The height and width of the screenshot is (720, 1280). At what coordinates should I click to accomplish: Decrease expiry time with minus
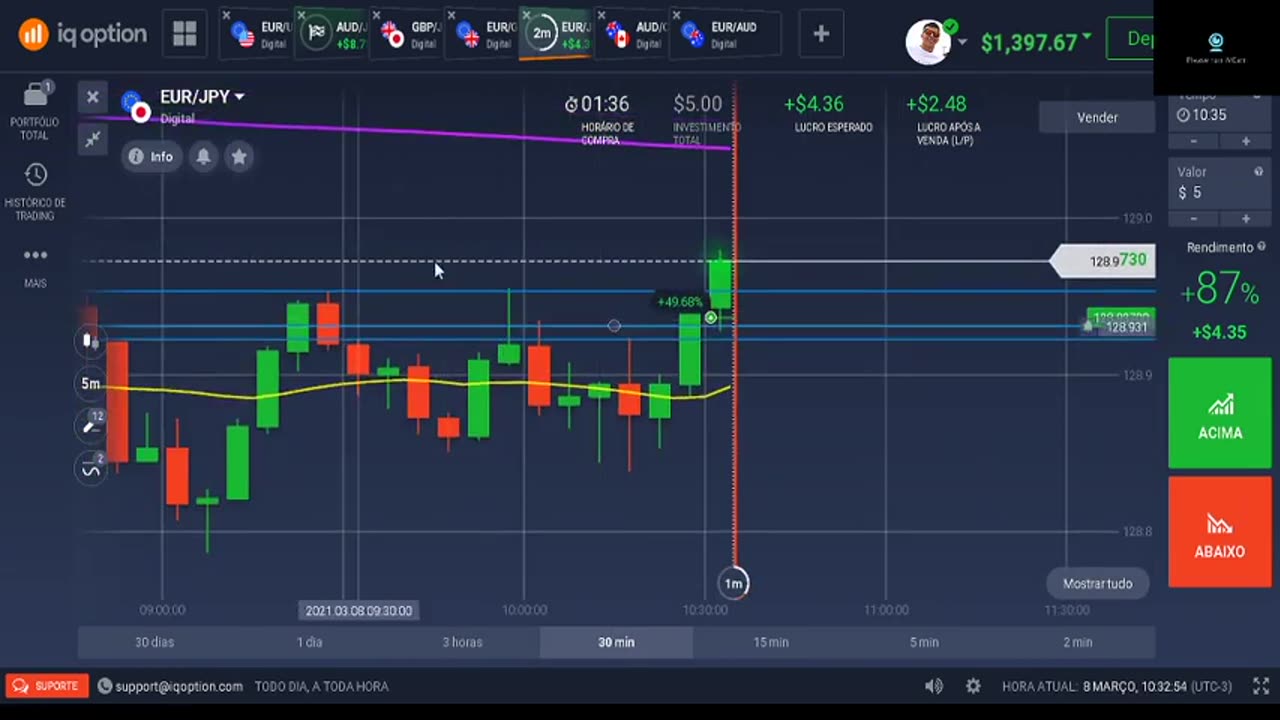[1194, 142]
